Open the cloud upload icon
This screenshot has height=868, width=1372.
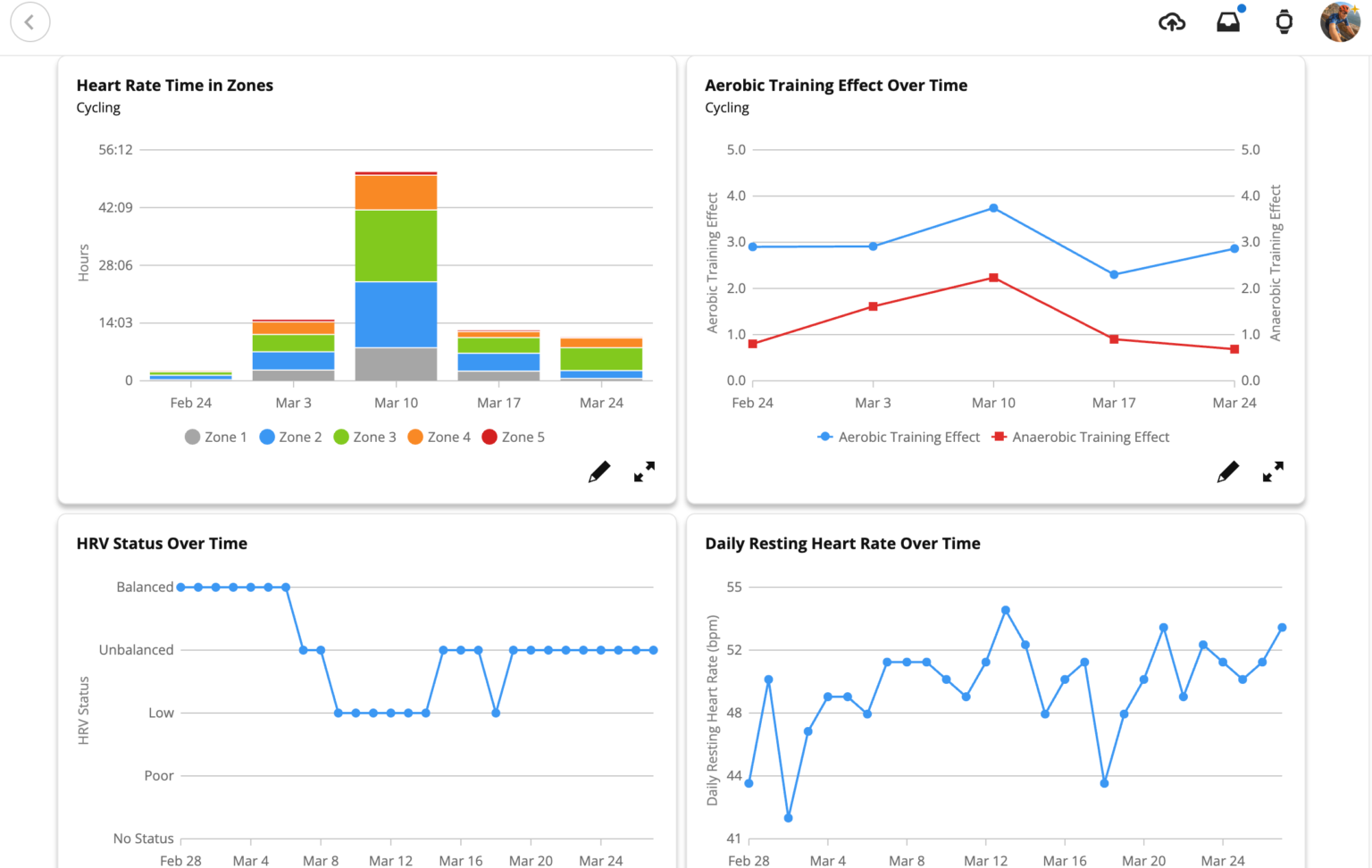[1172, 22]
